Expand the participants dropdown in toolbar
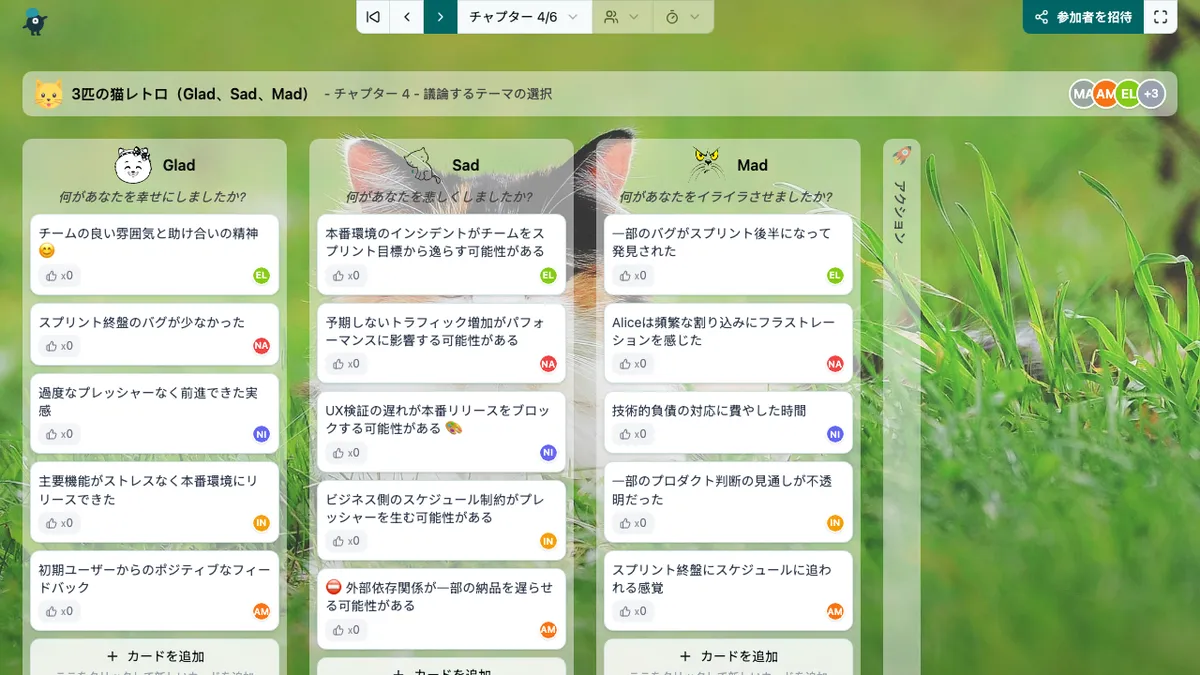 622,17
